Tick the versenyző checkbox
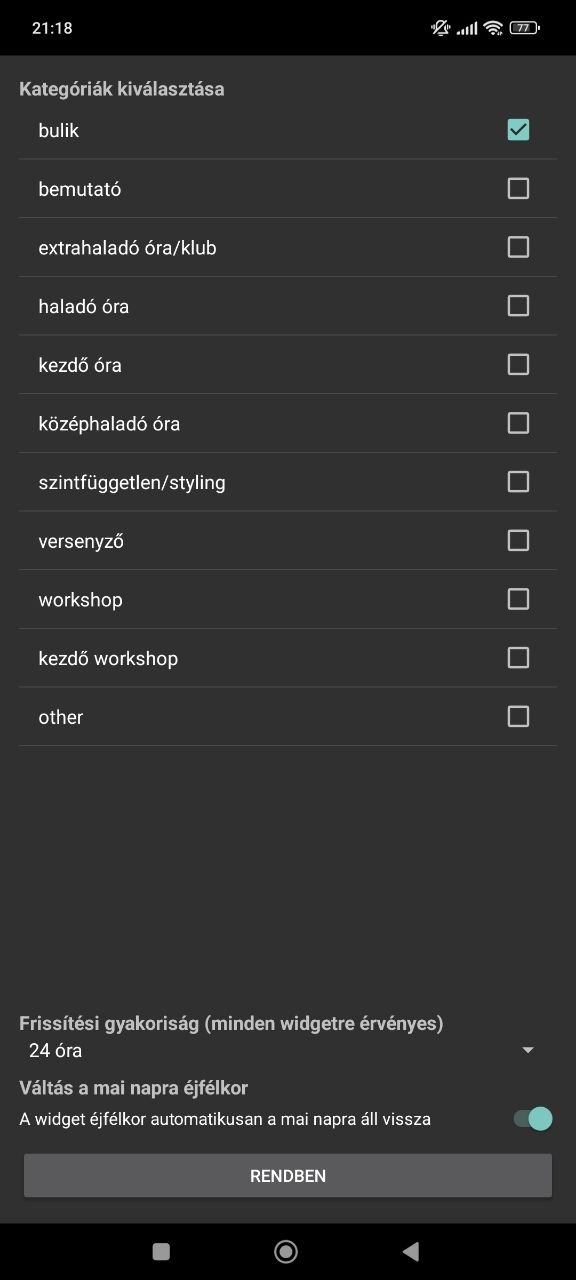 click(x=518, y=540)
